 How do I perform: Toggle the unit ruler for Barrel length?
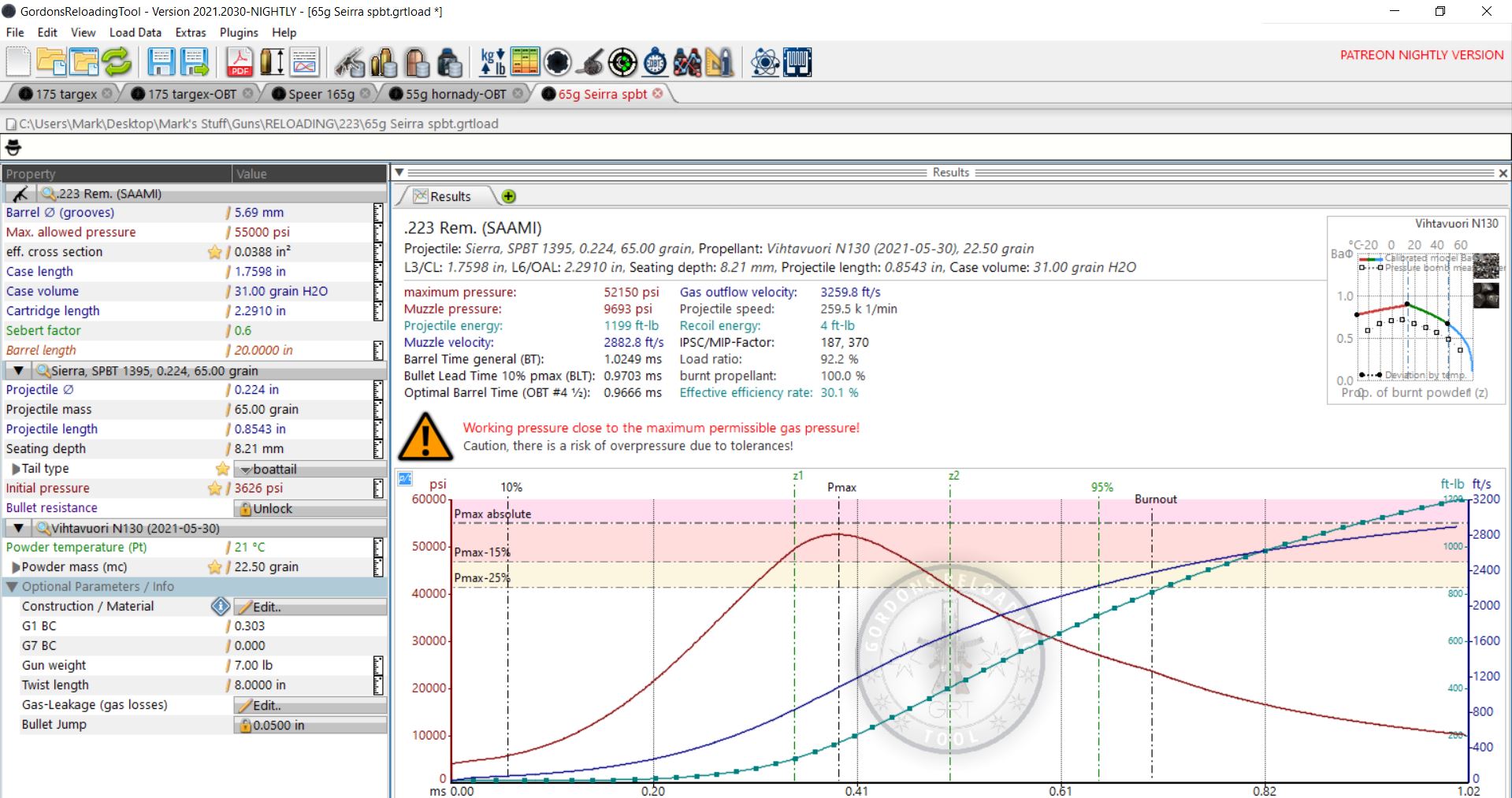378,351
